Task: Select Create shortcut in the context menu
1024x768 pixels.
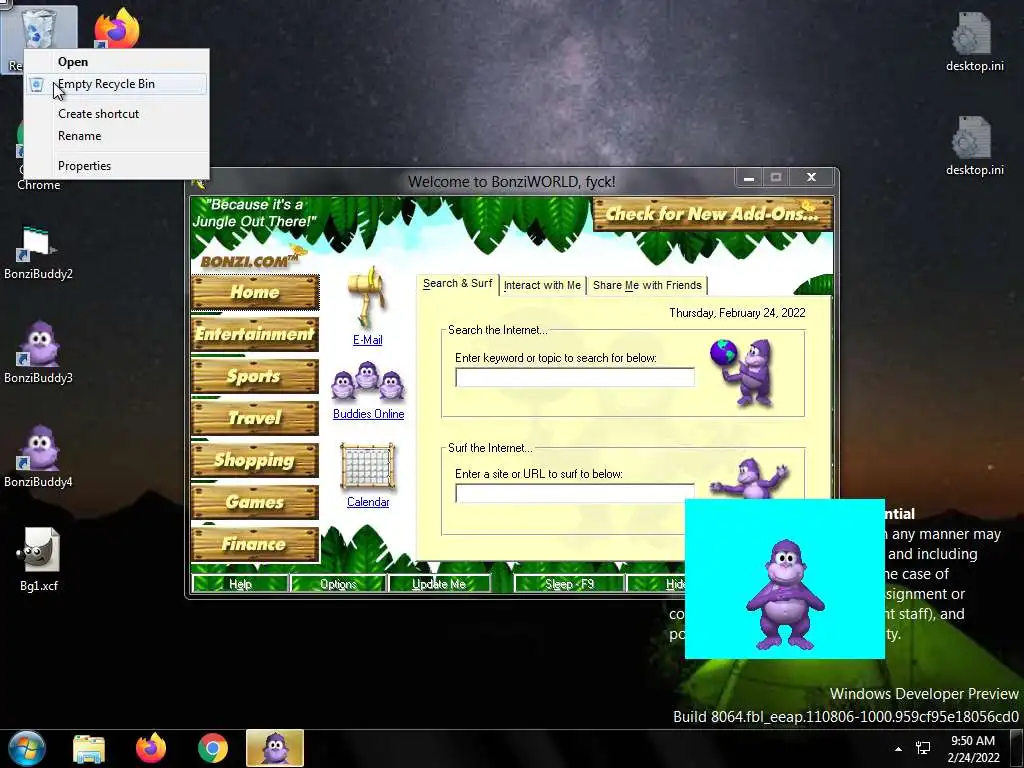Action: click(x=116, y=114)
